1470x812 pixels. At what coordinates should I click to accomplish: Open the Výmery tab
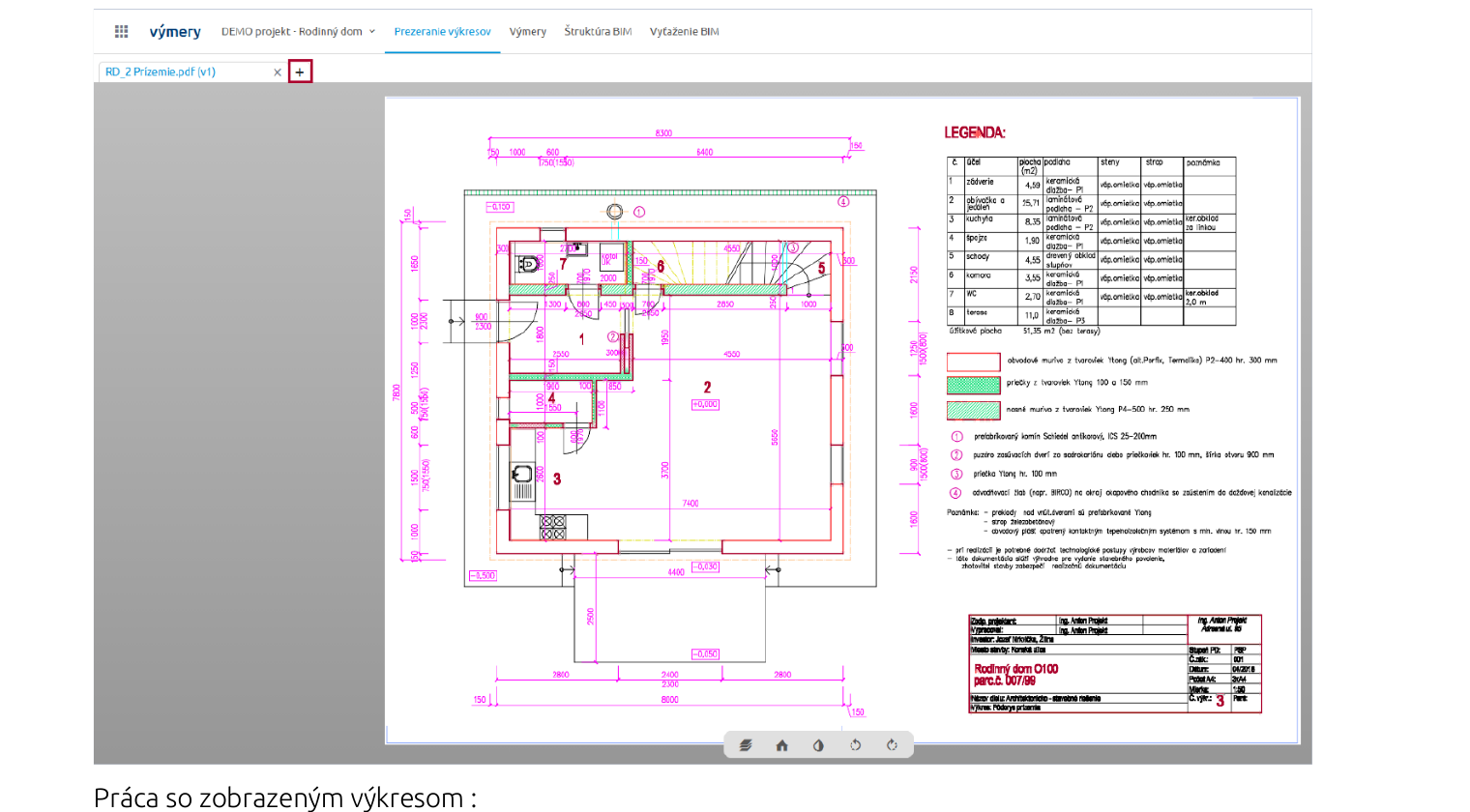point(528,31)
